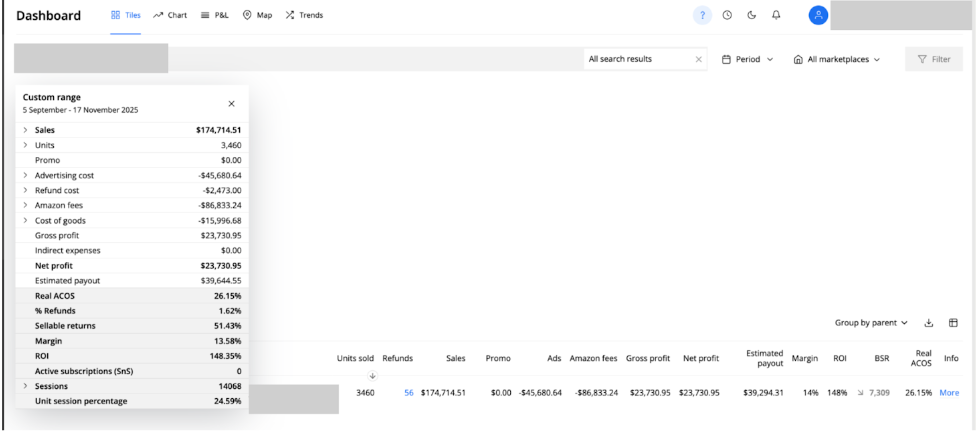Viewport: 977px width, 437px height.
Task: Open the Group by parent dropdown
Action: [871, 323]
